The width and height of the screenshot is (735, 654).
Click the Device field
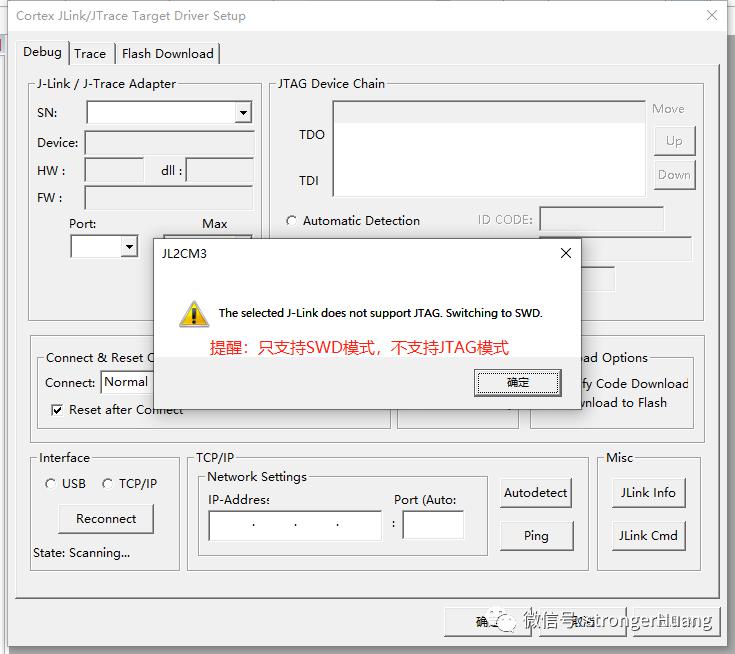pos(169,143)
